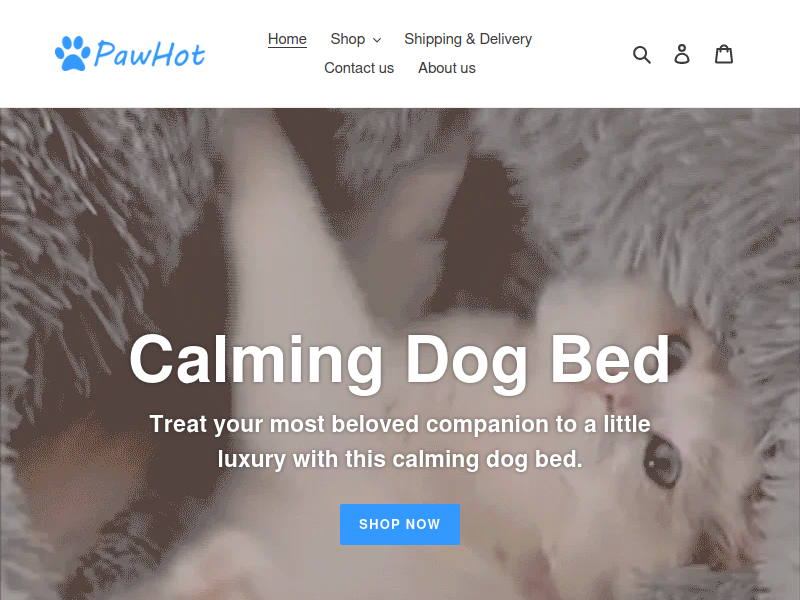The image size is (800, 600).
Task: Click the PawHot logo text
Action: click(x=149, y=54)
